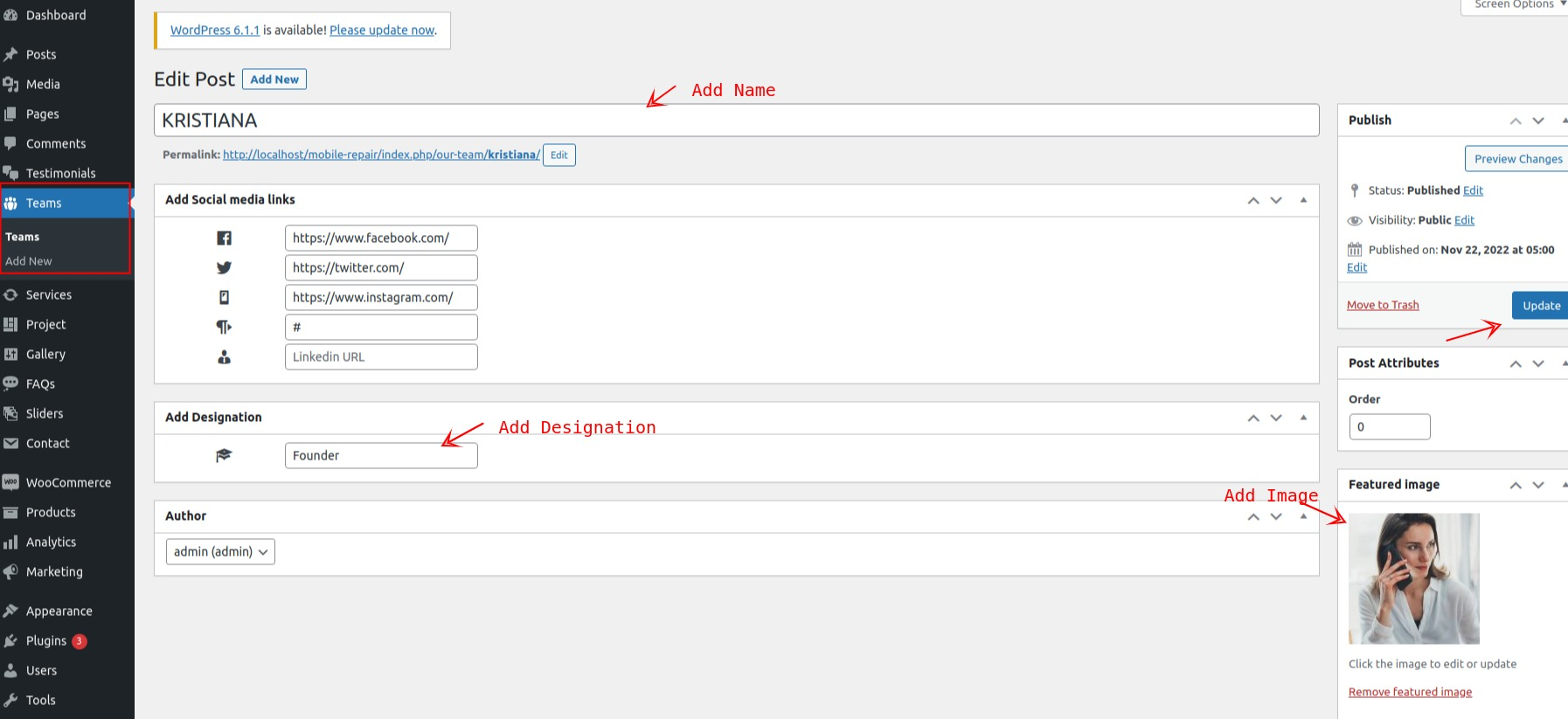Toggle the Add Designation panel collapse arrow
This screenshot has width=1568, height=719.
1303,418
